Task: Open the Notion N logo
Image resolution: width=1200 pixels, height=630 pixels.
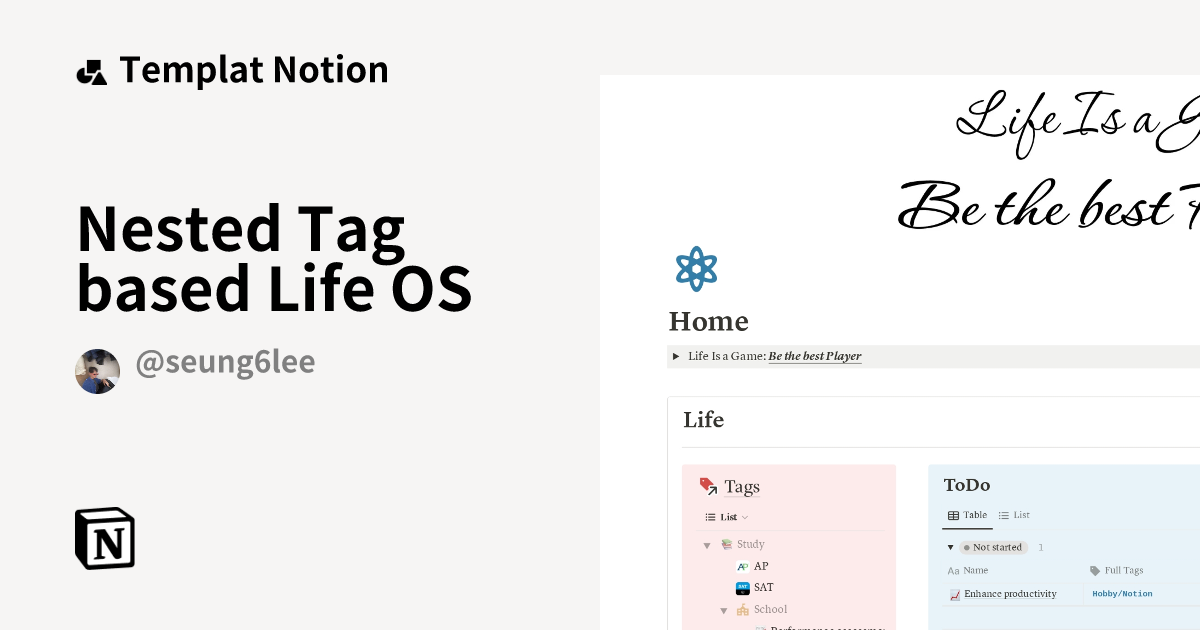Action: pyautogui.click(x=104, y=538)
